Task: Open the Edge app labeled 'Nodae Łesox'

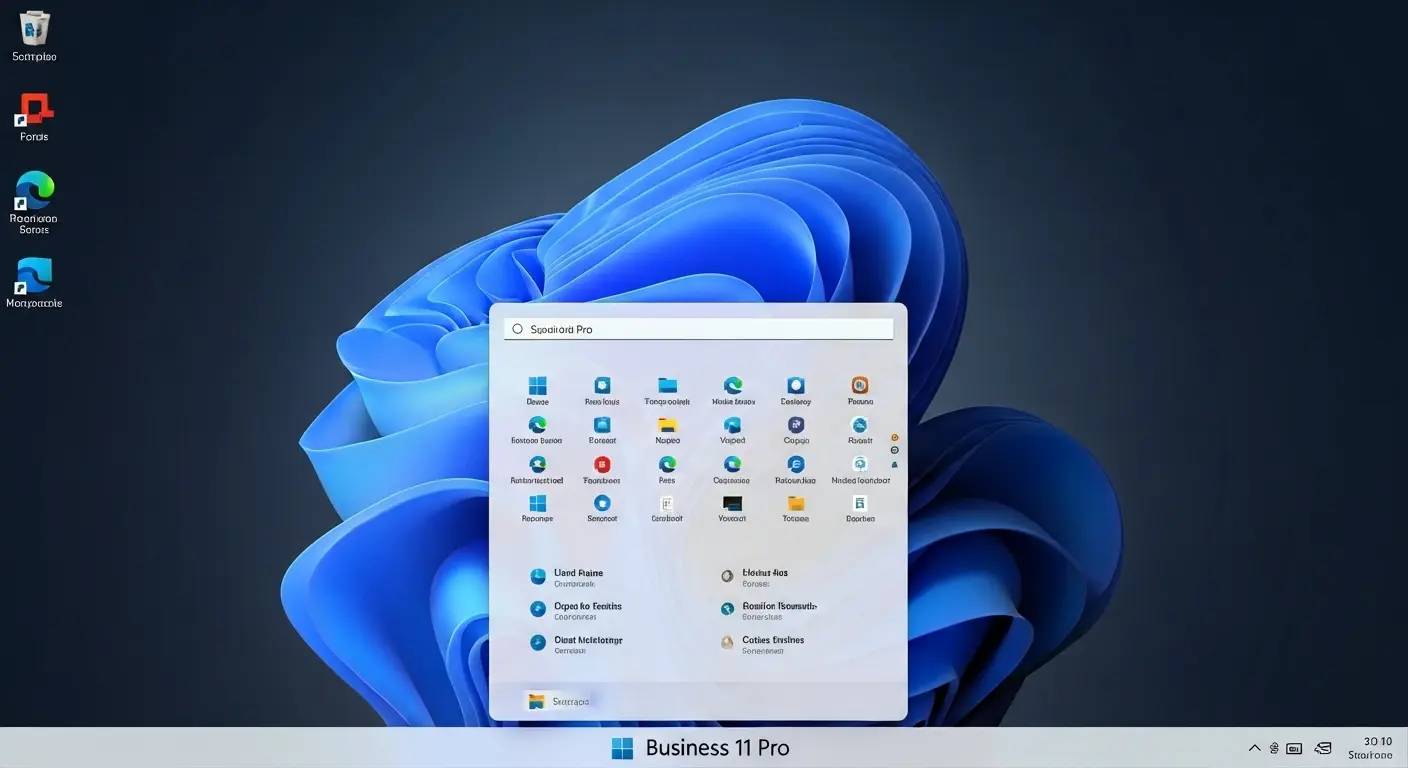Action: tap(733, 391)
